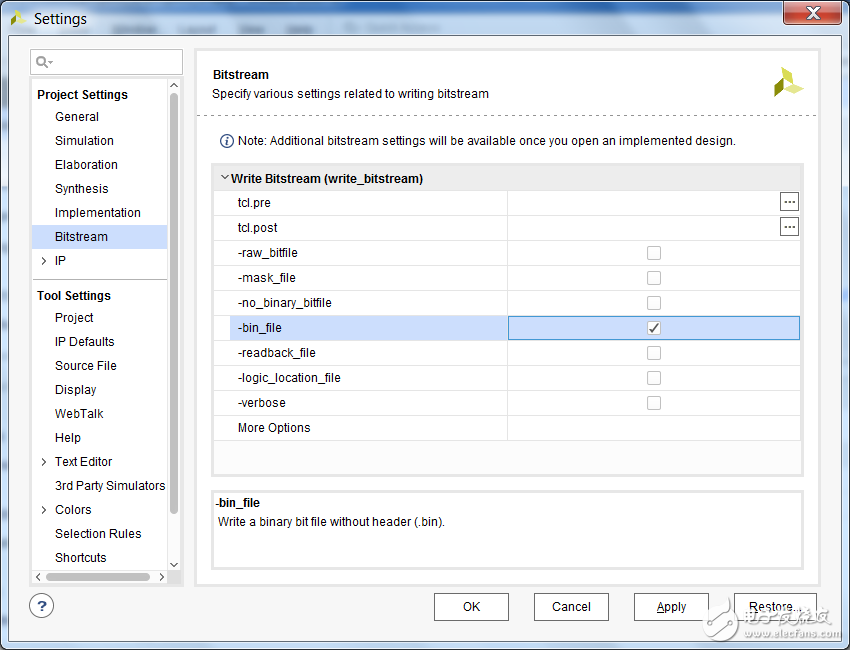Open the Implementation settings page
The height and width of the screenshot is (650, 850).
click(97, 213)
